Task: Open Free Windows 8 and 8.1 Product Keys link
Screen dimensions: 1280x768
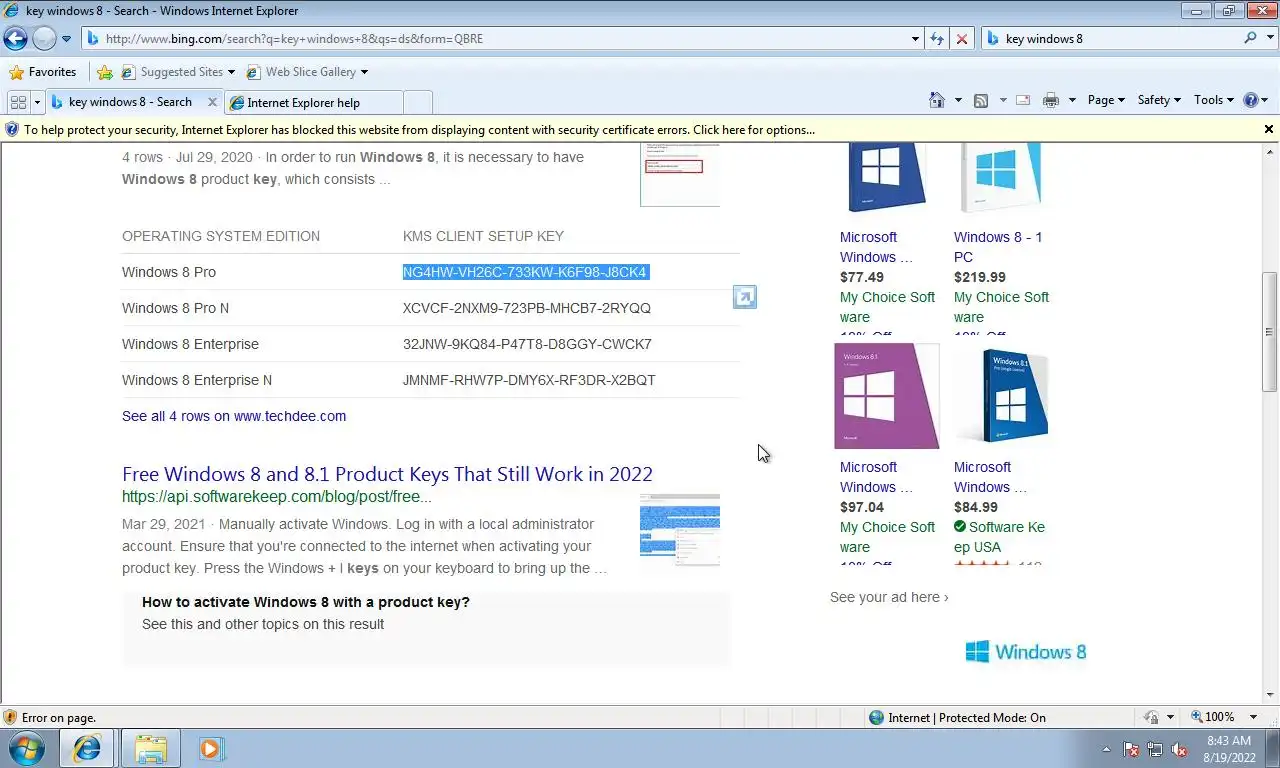Action: tap(387, 474)
